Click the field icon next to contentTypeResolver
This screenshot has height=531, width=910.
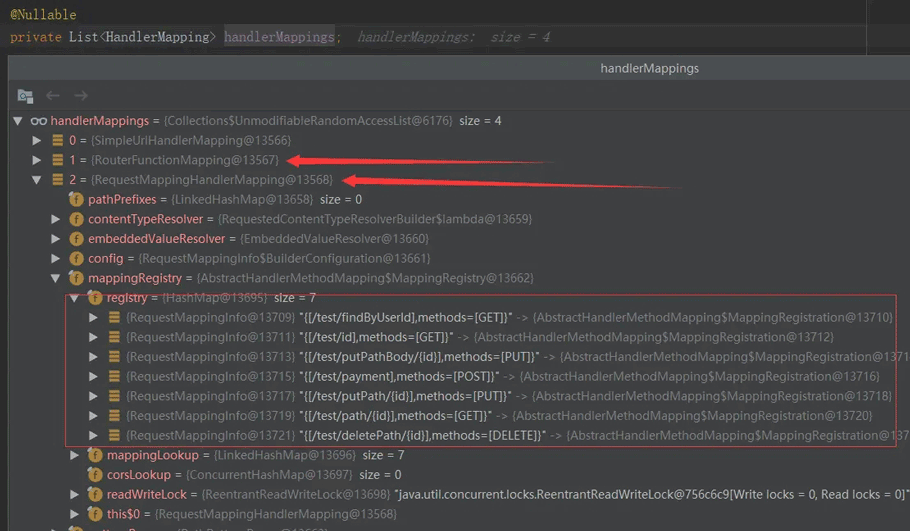[x=76, y=219]
